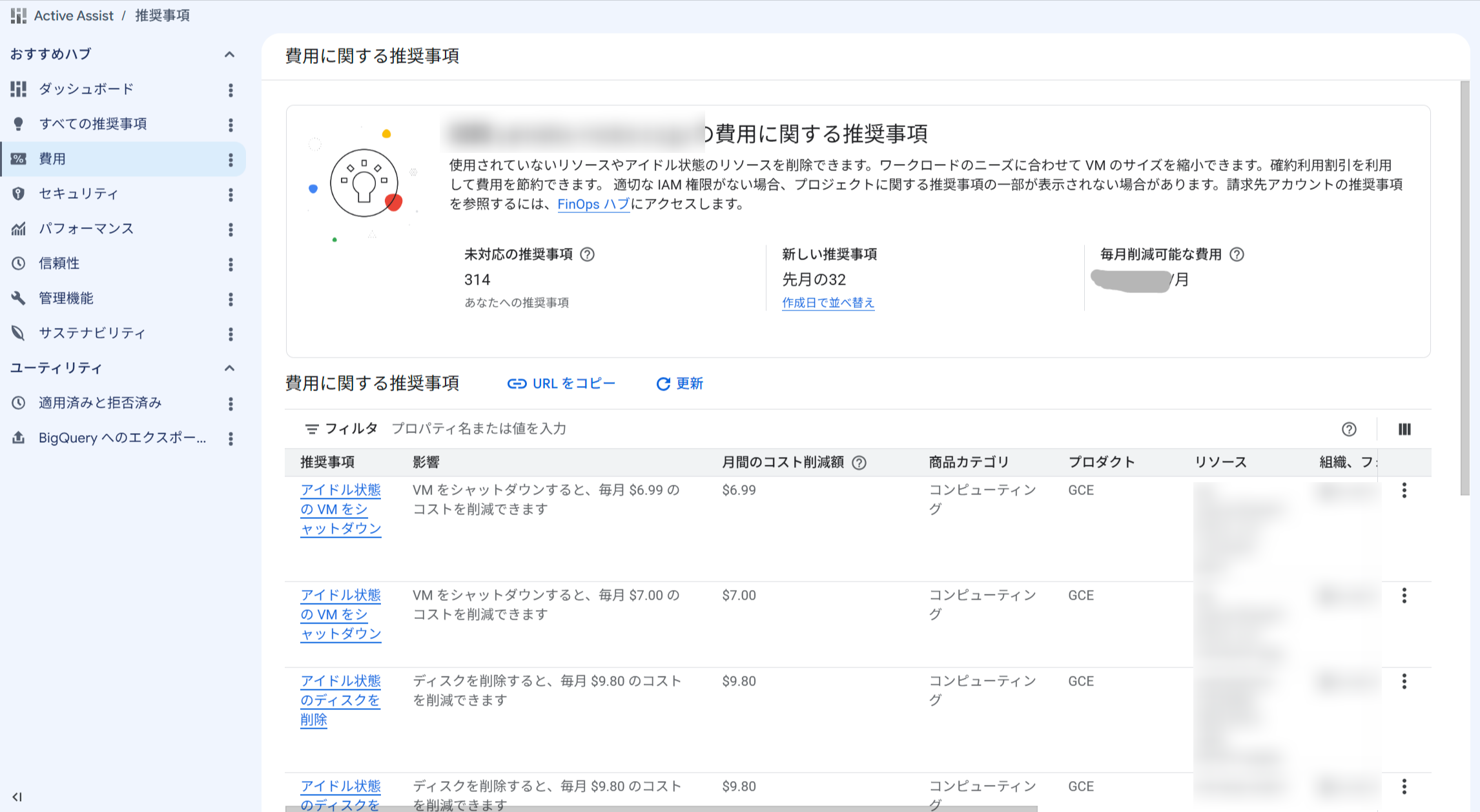Screen dimensions: 1480x812
Task: Click the table horizontal scrollbar
Action: tap(661, 809)
